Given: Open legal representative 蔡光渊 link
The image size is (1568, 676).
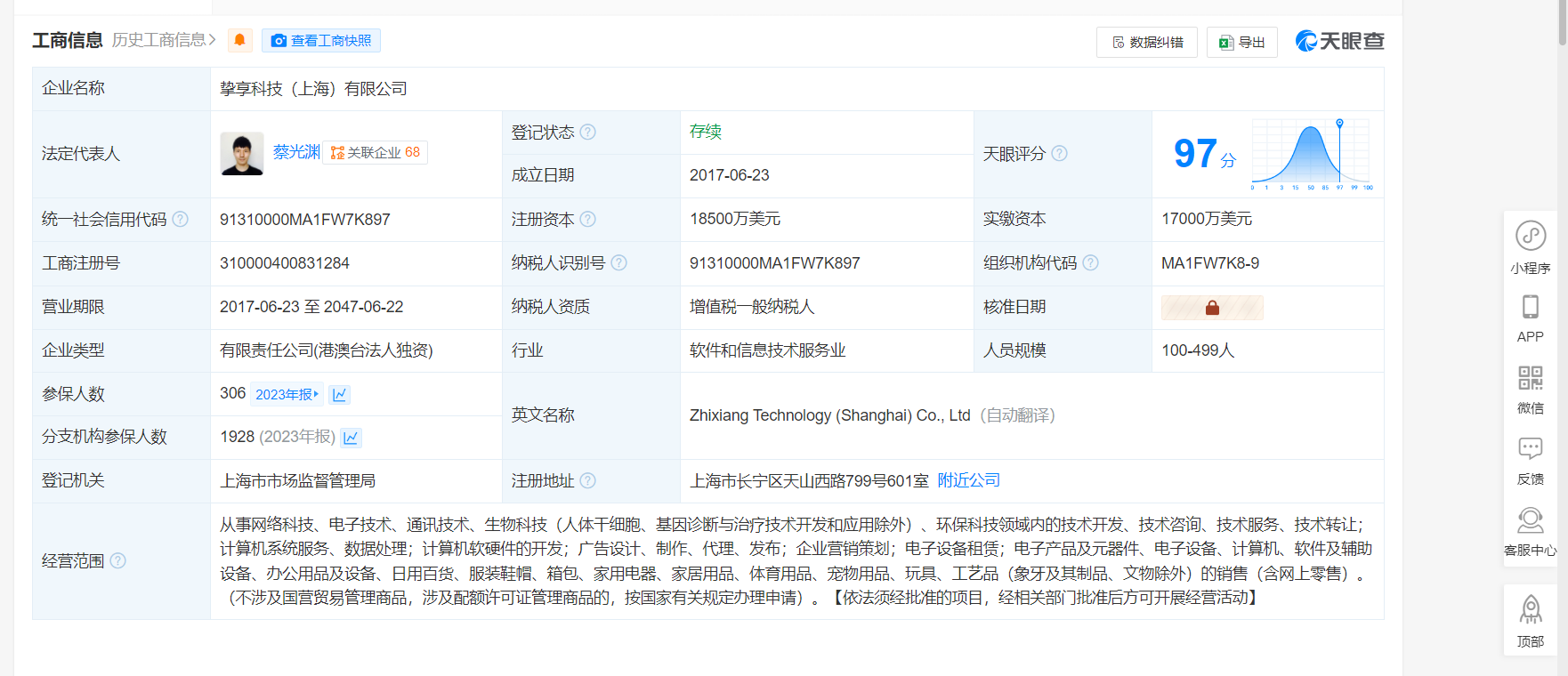Looking at the screenshot, I should (x=296, y=152).
